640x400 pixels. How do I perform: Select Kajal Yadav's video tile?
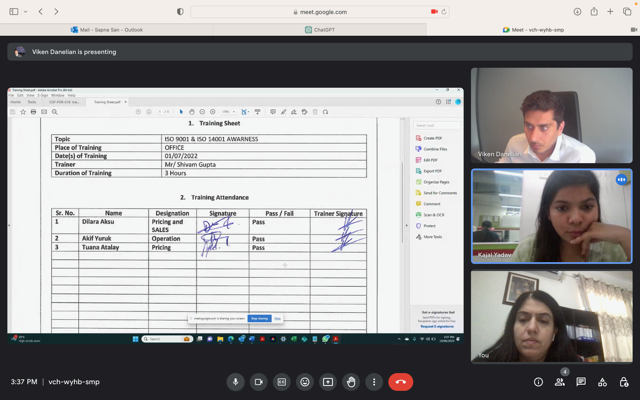coord(551,216)
